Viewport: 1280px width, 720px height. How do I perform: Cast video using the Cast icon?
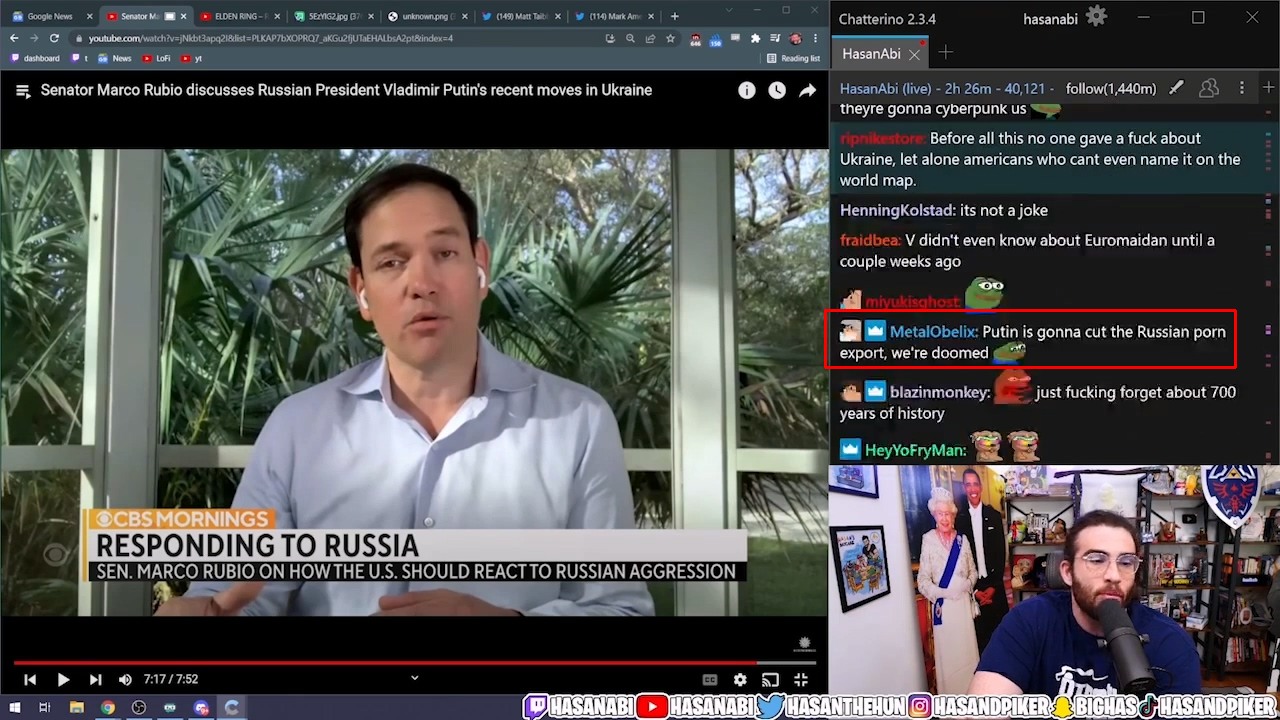pyautogui.click(x=770, y=680)
